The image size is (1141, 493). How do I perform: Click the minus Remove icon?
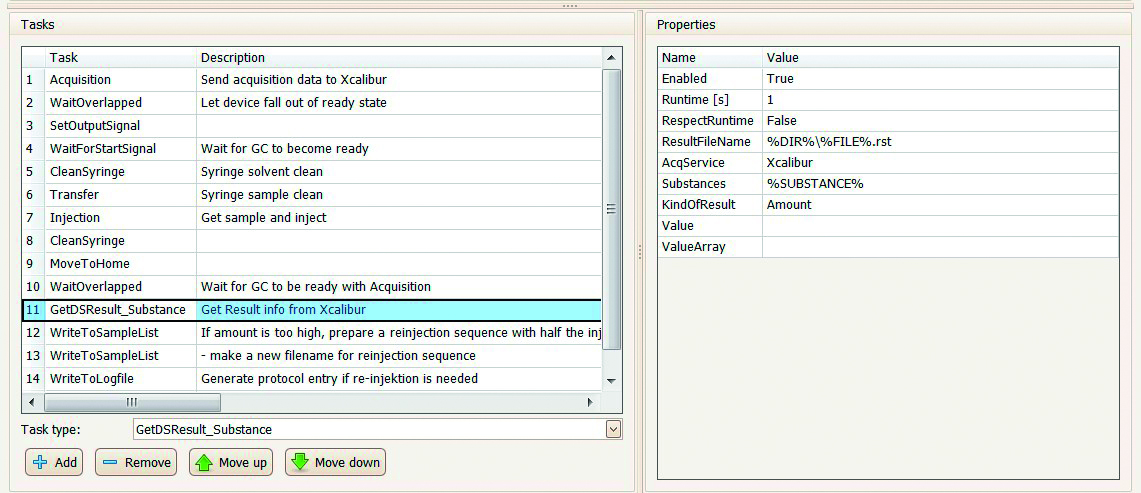tap(110, 462)
